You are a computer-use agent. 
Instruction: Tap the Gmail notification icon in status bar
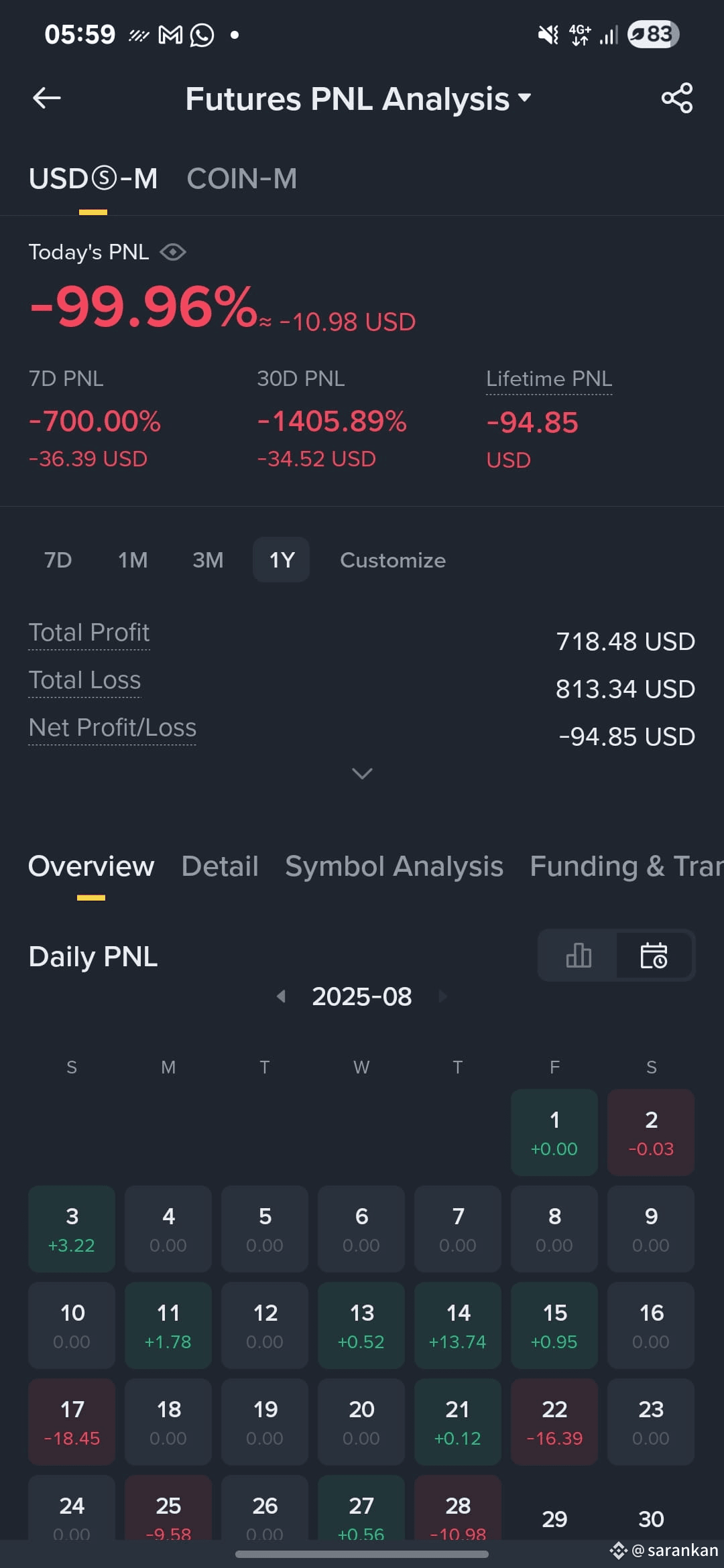[170, 35]
